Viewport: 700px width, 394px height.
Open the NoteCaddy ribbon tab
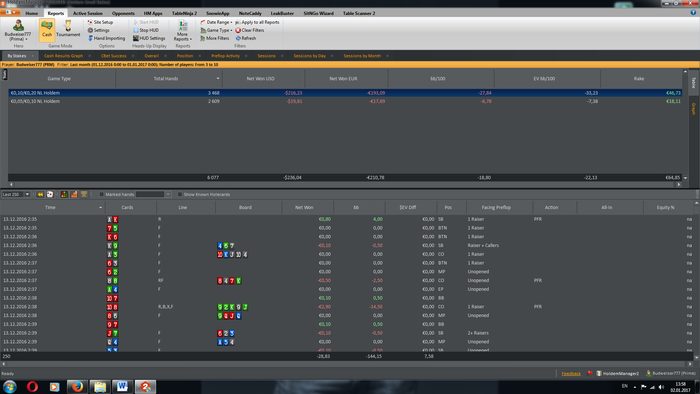click(250, 13)
